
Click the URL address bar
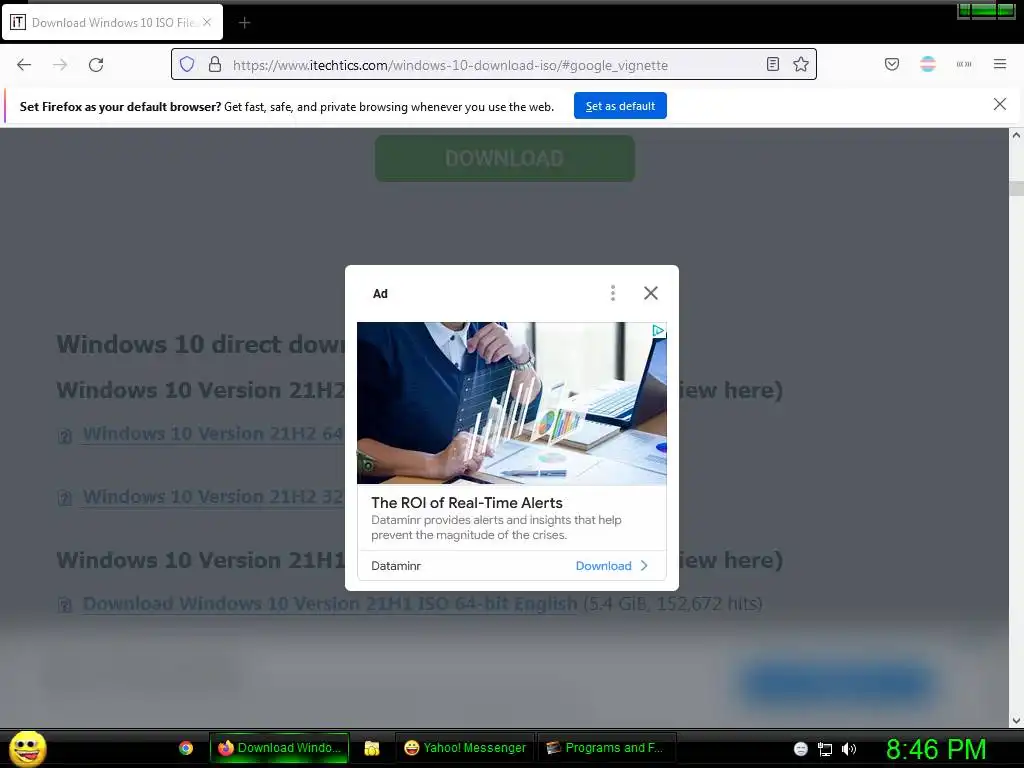coord(495,65)
